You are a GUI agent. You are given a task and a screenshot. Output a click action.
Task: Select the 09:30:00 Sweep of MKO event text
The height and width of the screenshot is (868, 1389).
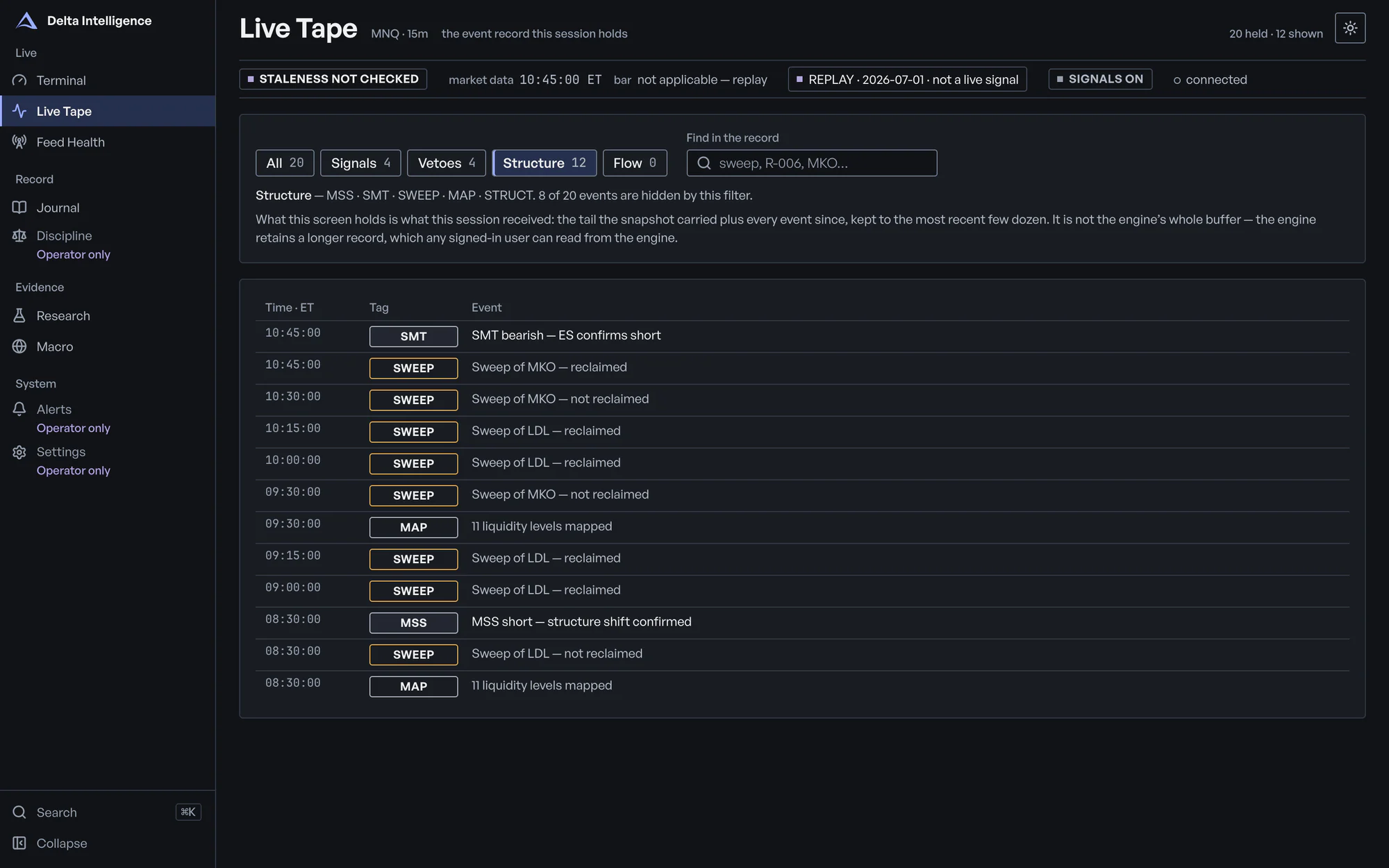point(560,494)
